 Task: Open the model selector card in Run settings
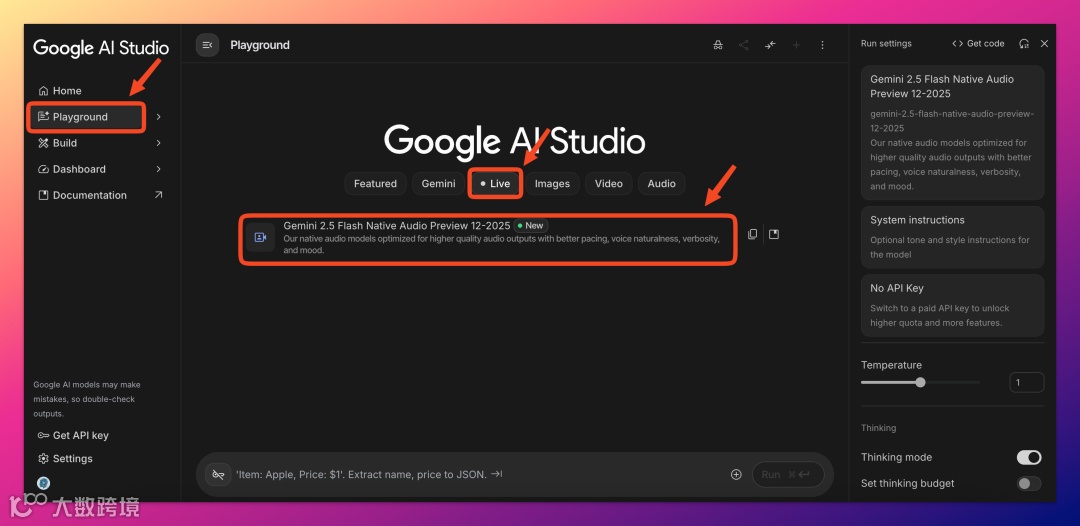[953, 133]
